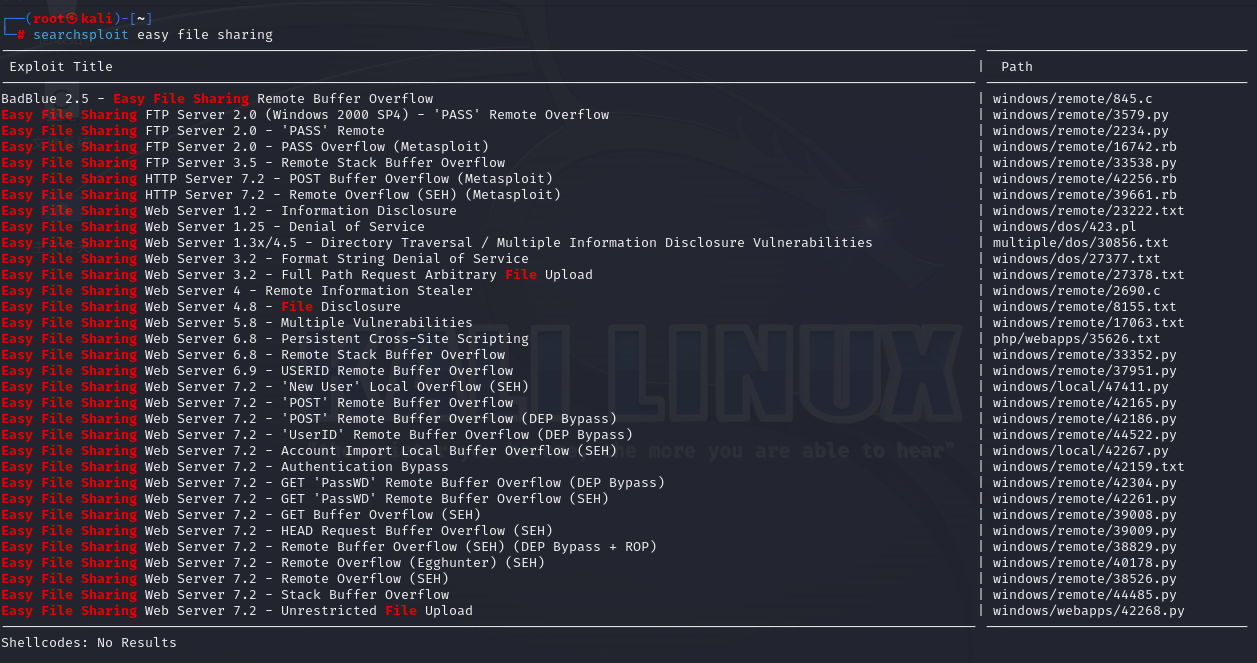Select path windows/remote/16742.rb
The image size is (1257, 663).
coord(1085,147)
